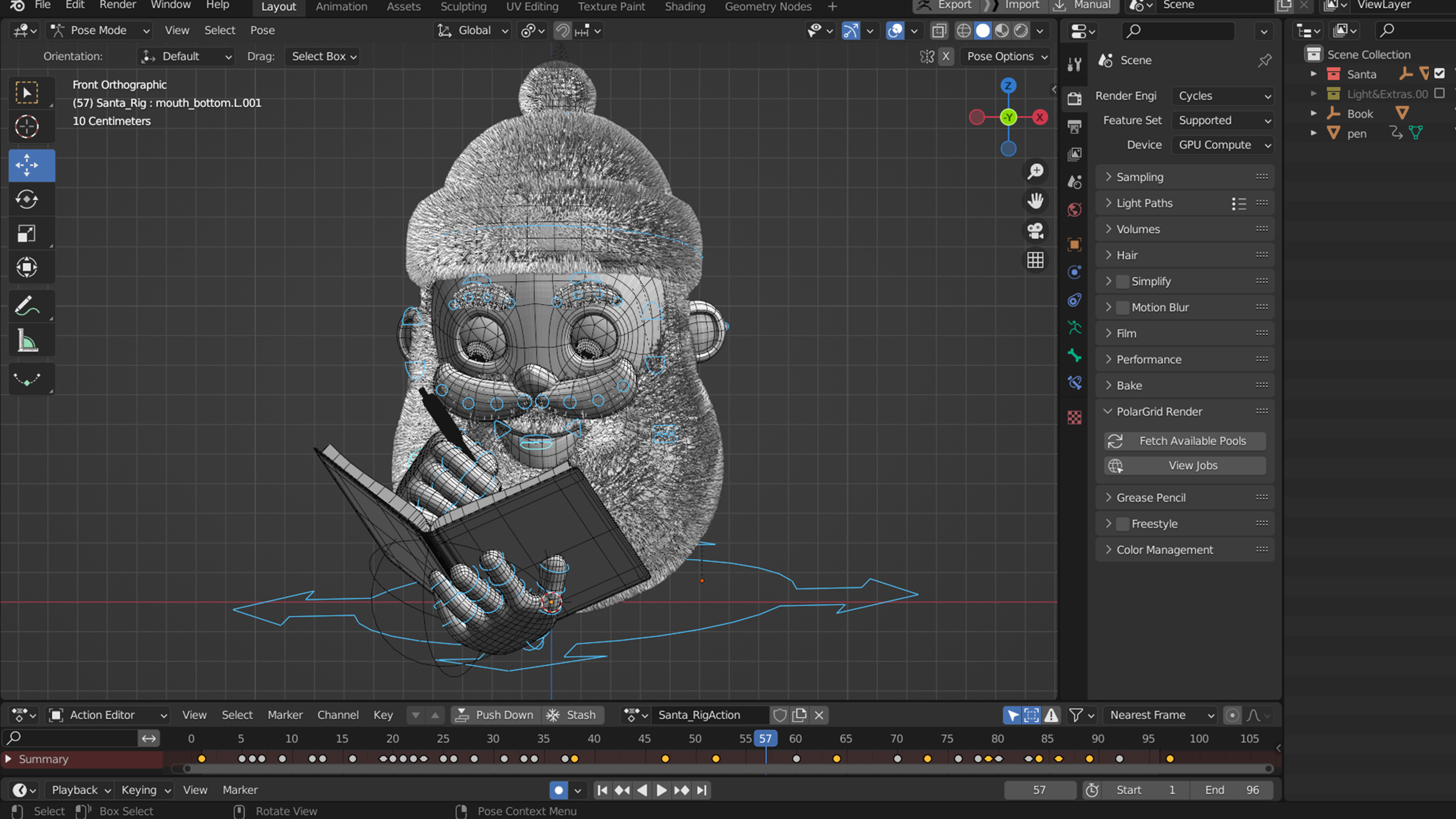The width and height of the screenshot is (1456, 819).
Task: Click the Zoom viewport icon
Action: pos(1035,171)
